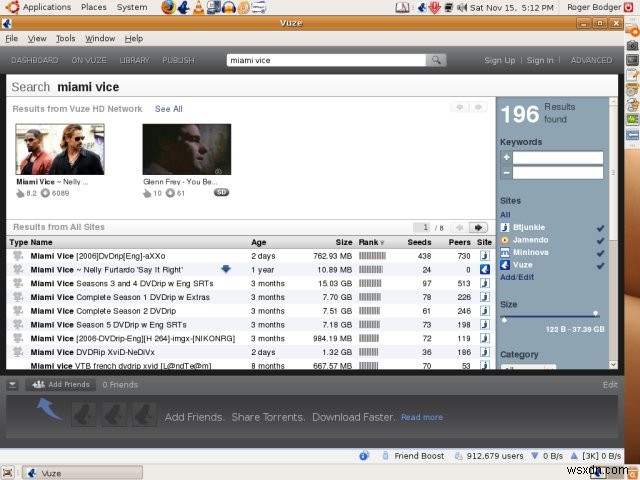This screenshot has width=640, height=480.
Task: Click the Vuze site icon in Nelly Furtado row
Action: tap(484, 269)
